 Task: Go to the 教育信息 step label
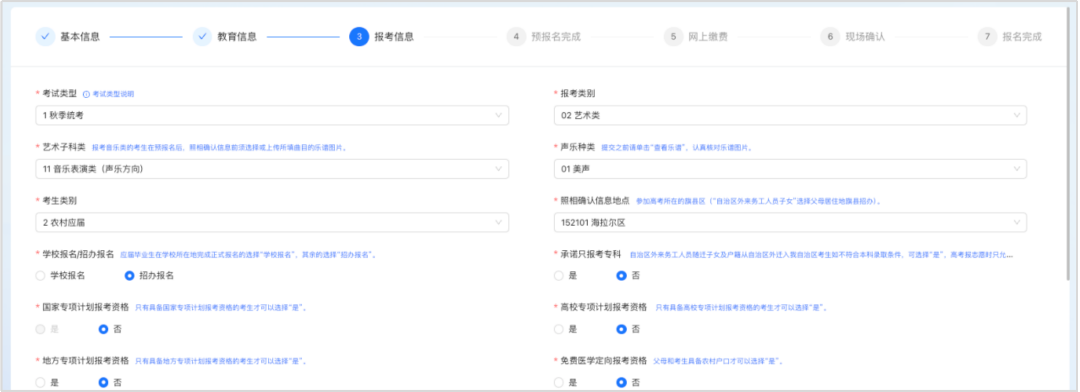(x=237, y=37)
